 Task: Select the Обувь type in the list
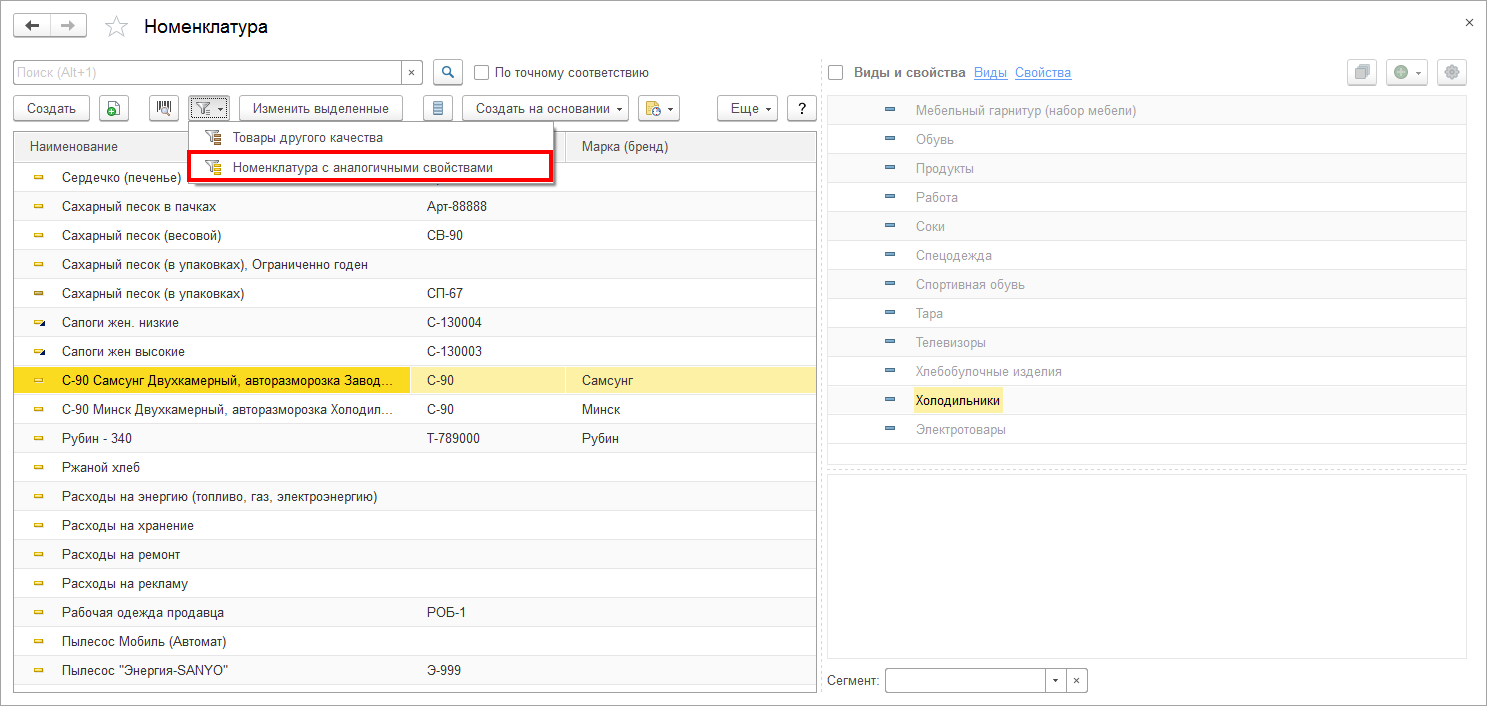coord(935,139)
